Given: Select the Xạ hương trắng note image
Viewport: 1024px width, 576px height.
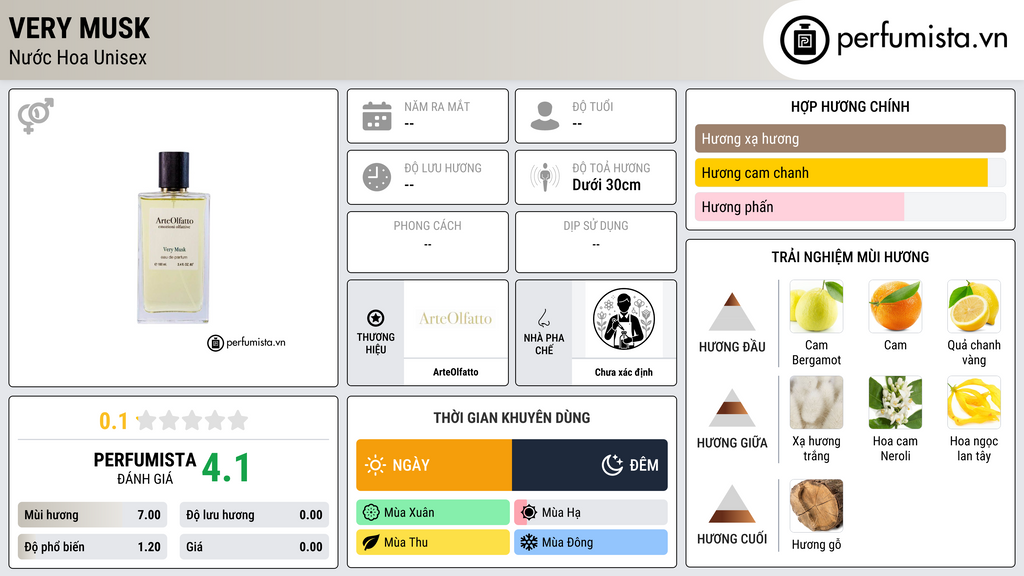Looking at the screenshot, I should click(816, 402).
